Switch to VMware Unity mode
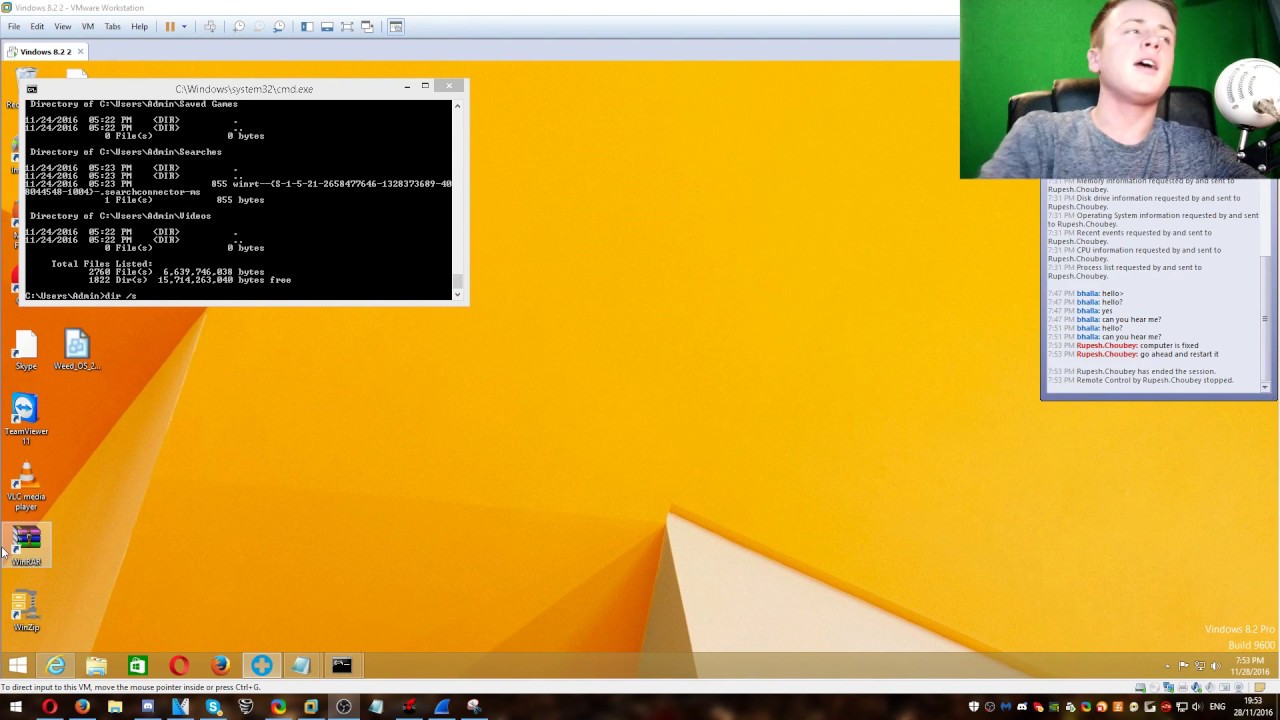The image size is (1280, 720). [367, 27]
